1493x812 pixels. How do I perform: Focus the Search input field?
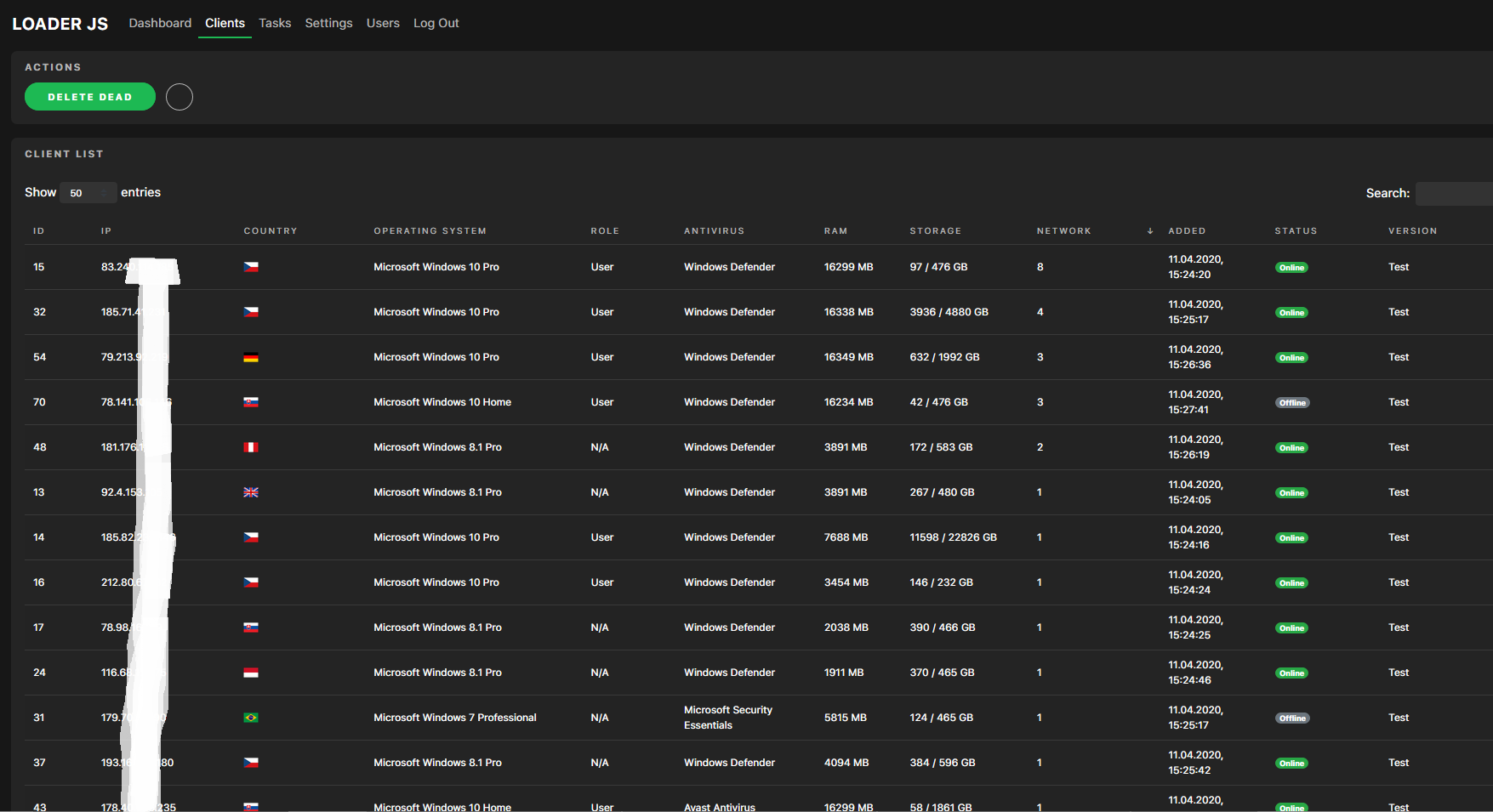[x=1453, y=193]
